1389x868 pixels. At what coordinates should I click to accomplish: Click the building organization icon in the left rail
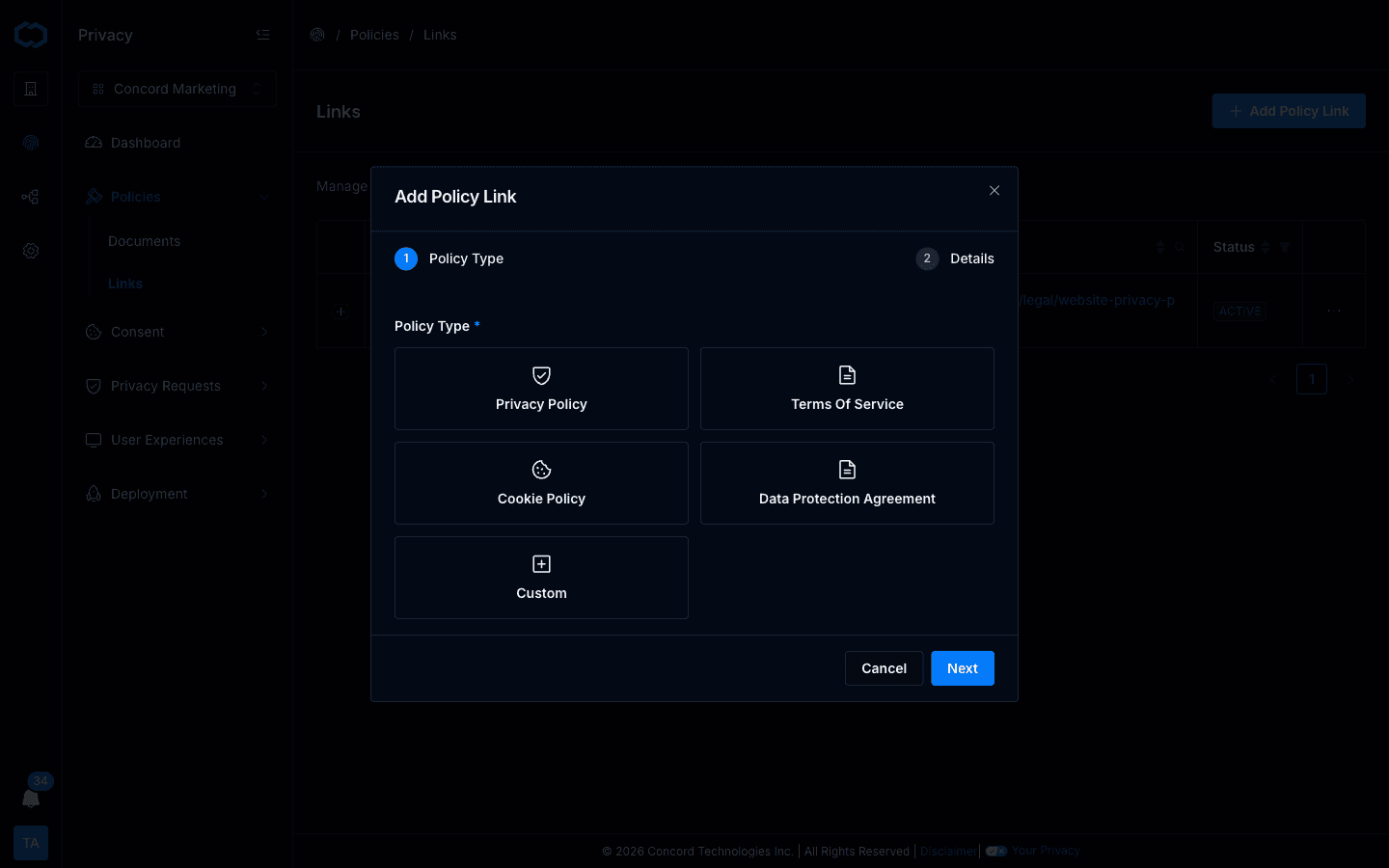pos(31,89)
